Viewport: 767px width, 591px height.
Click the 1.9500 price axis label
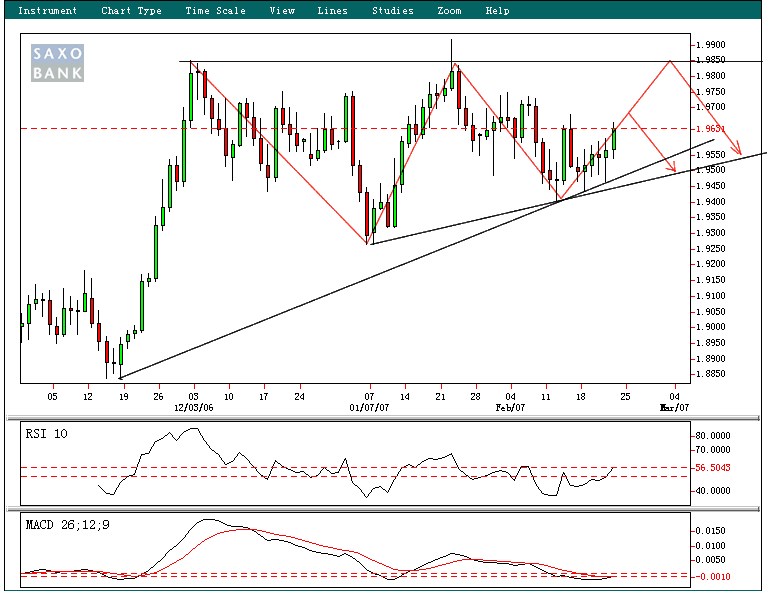point(711,170)
